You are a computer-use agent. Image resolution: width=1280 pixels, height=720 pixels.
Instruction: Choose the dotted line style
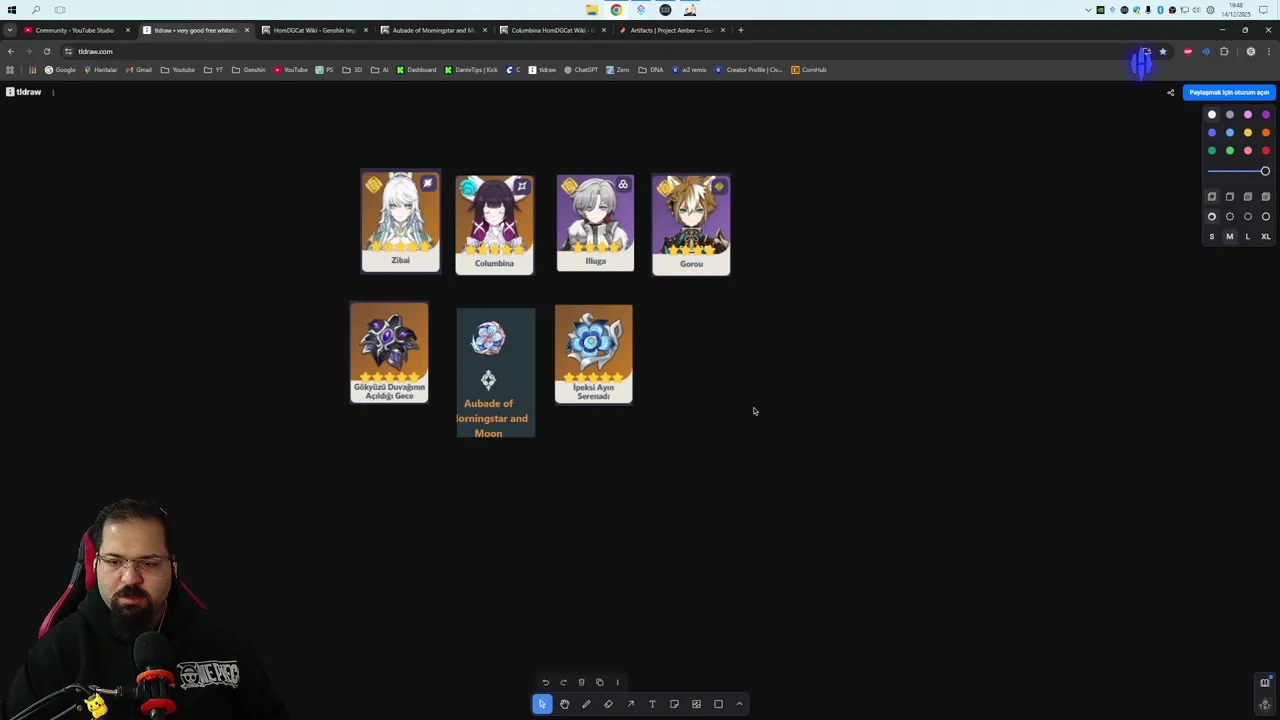pos(1248,217)
